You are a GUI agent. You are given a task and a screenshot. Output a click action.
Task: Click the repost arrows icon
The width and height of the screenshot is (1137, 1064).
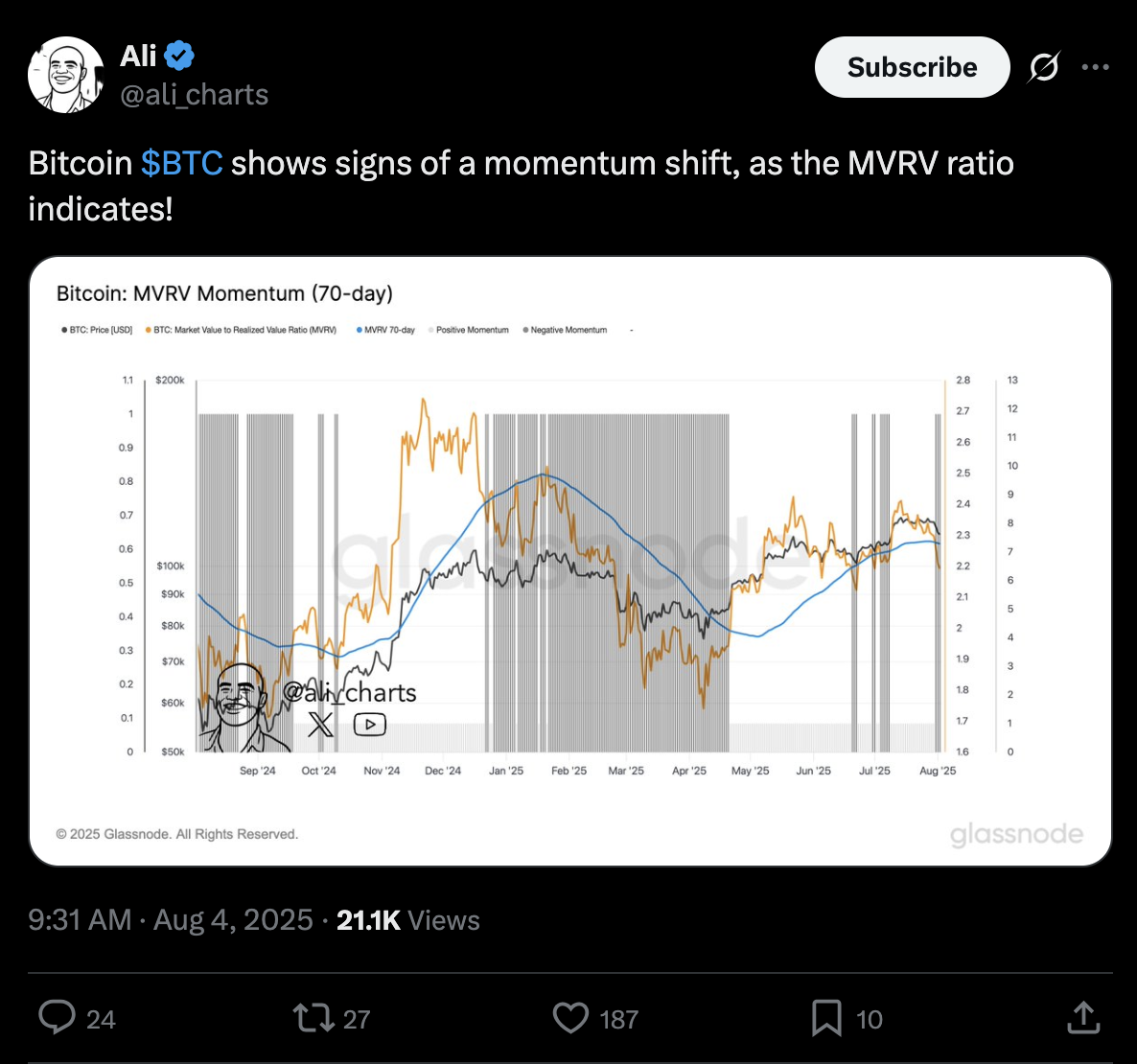tap(313, 1018)
